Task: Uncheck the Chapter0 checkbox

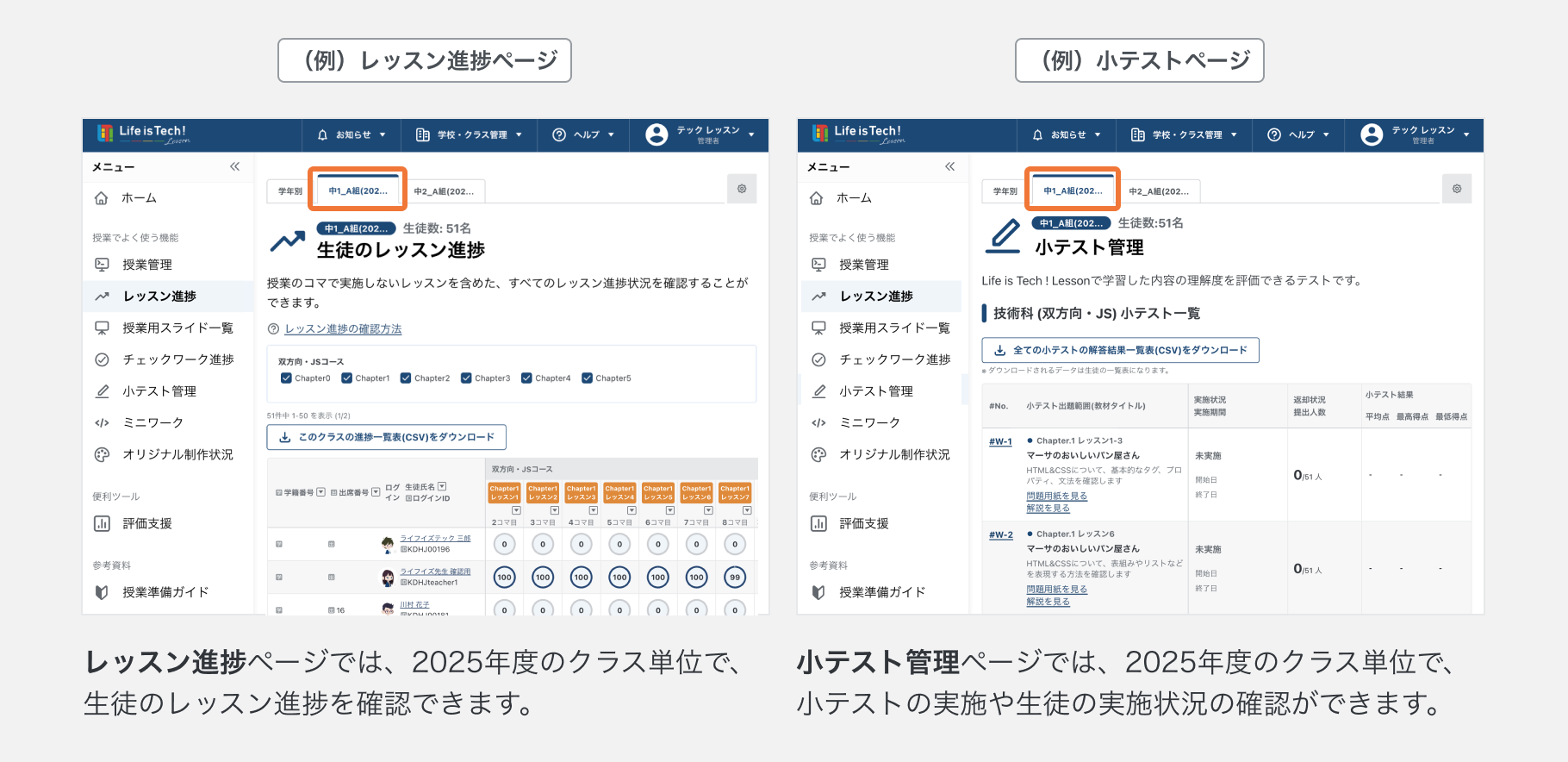Action: (286, 378)
